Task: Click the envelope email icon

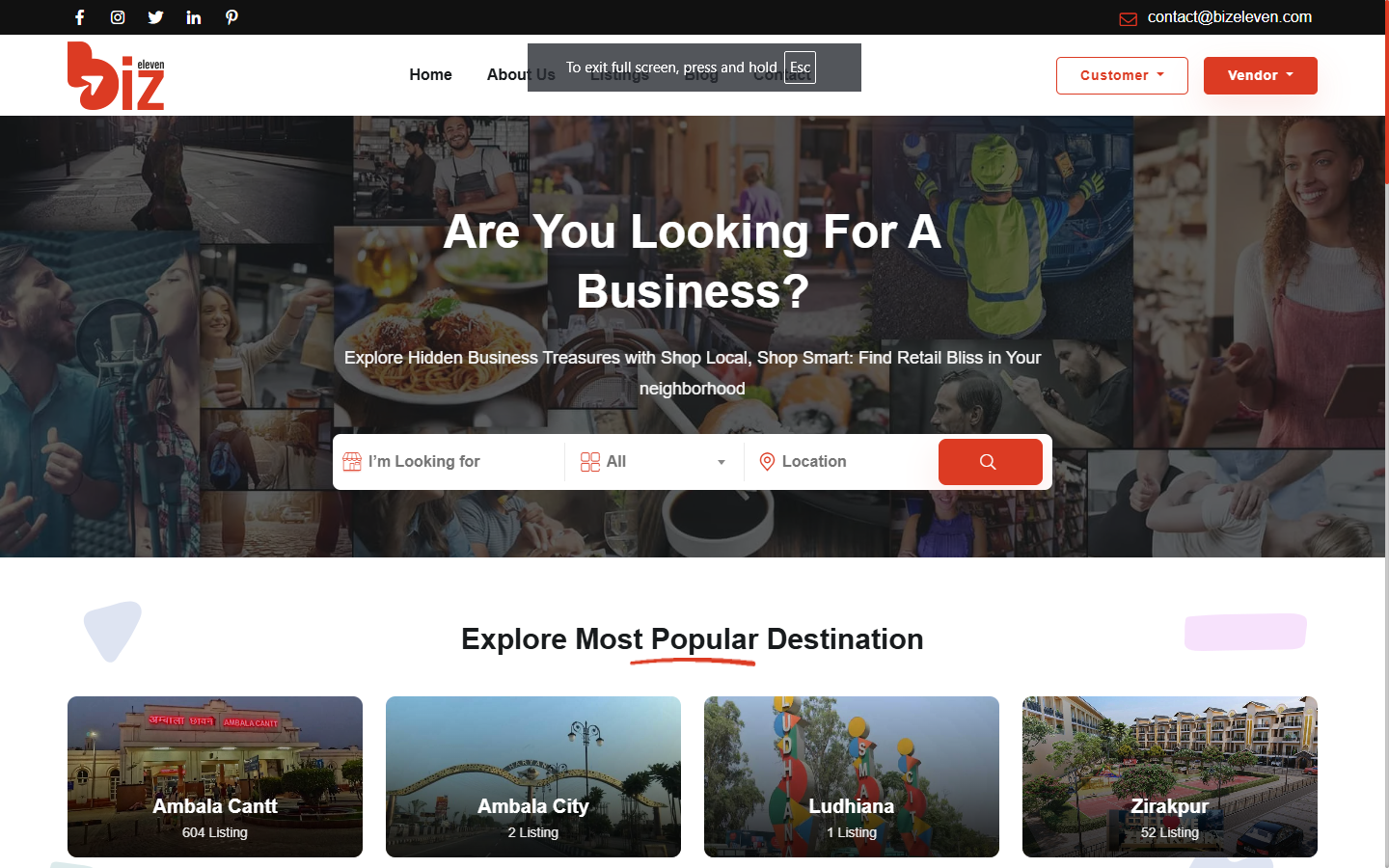Action: [x=1128, y=19]
